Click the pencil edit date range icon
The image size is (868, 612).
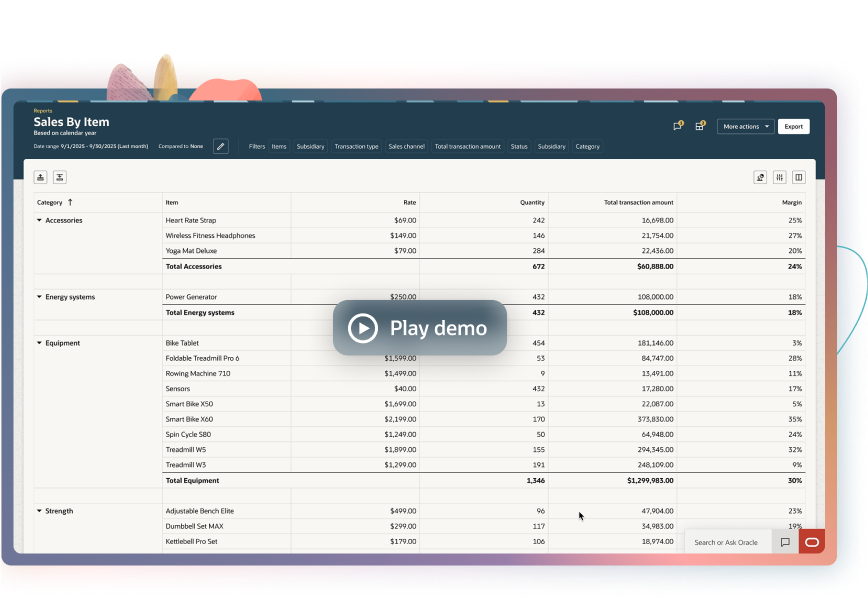point(221,146)
